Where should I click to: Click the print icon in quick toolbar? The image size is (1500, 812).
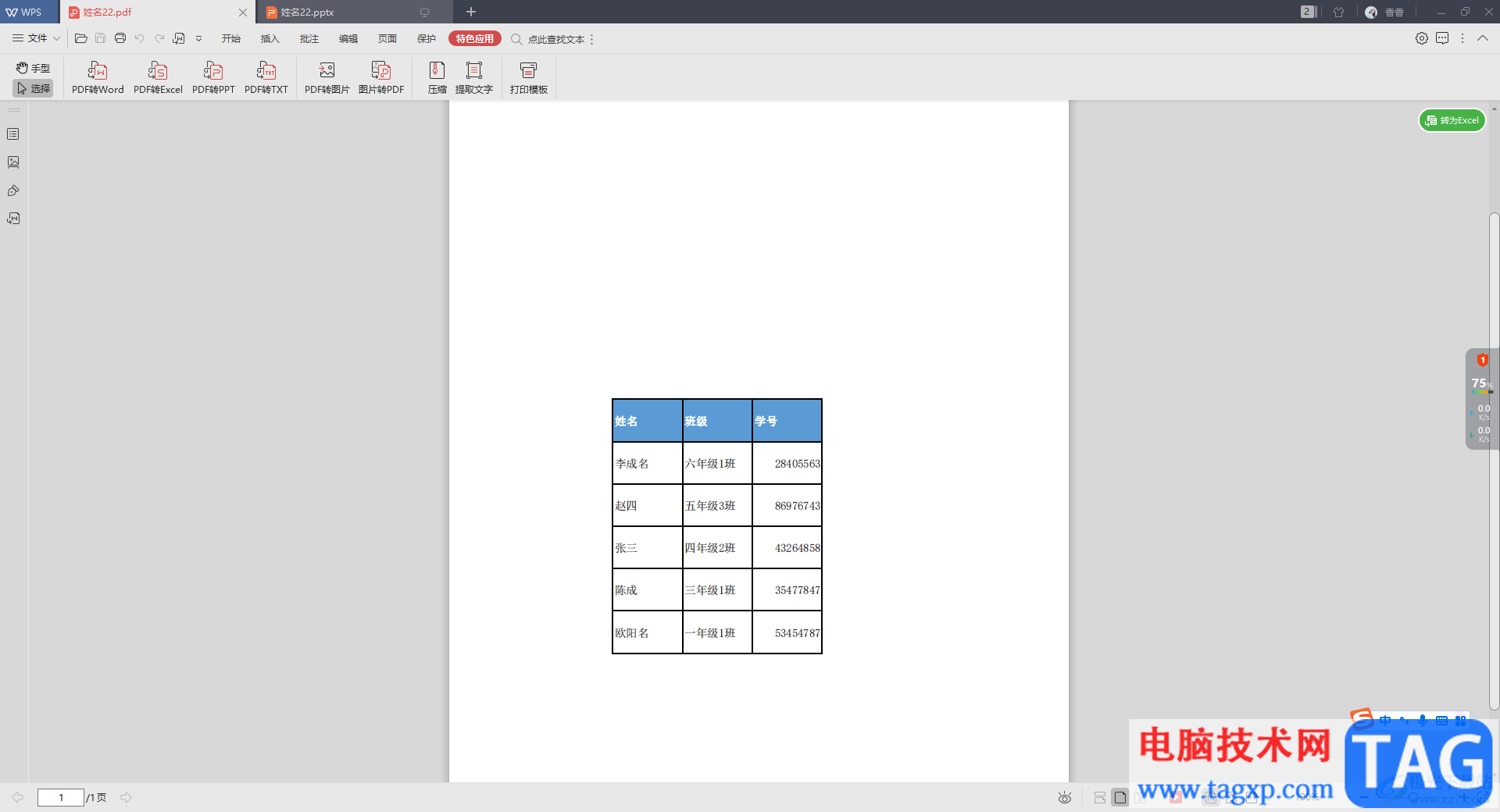click(x=120, y=38)
